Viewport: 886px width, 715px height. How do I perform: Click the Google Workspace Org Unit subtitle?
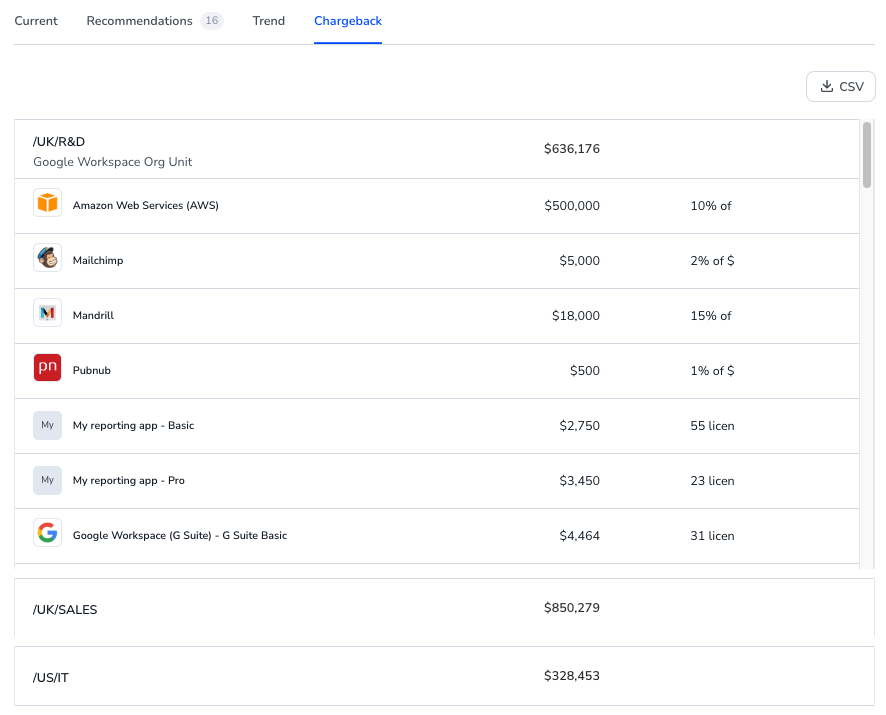[112, 162]
